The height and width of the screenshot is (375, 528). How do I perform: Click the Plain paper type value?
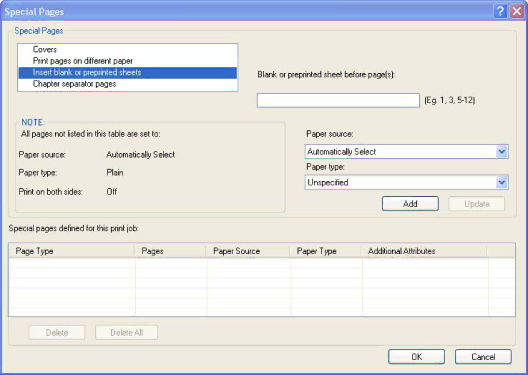pyautogui.click(x=115, y=173)
